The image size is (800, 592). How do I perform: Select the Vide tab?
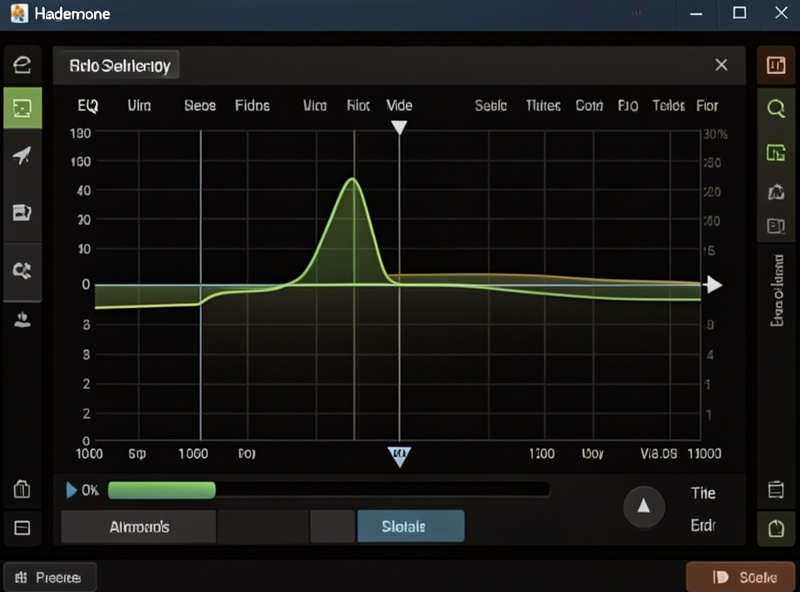[x=399, y=106]
